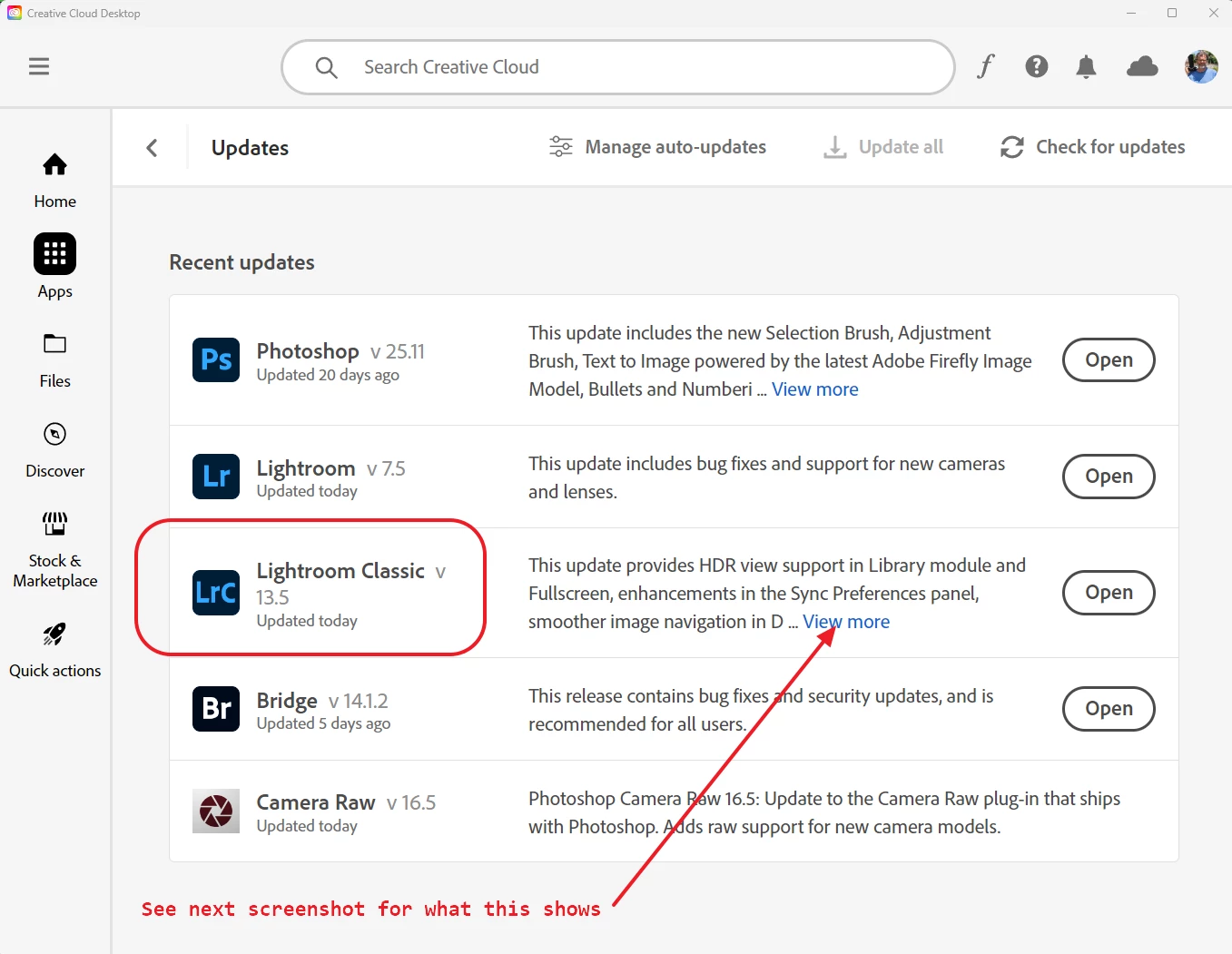This screenshot has height=954, width=1232.
Task: Open the fonts (f) icon
Action: coord(986,66)
